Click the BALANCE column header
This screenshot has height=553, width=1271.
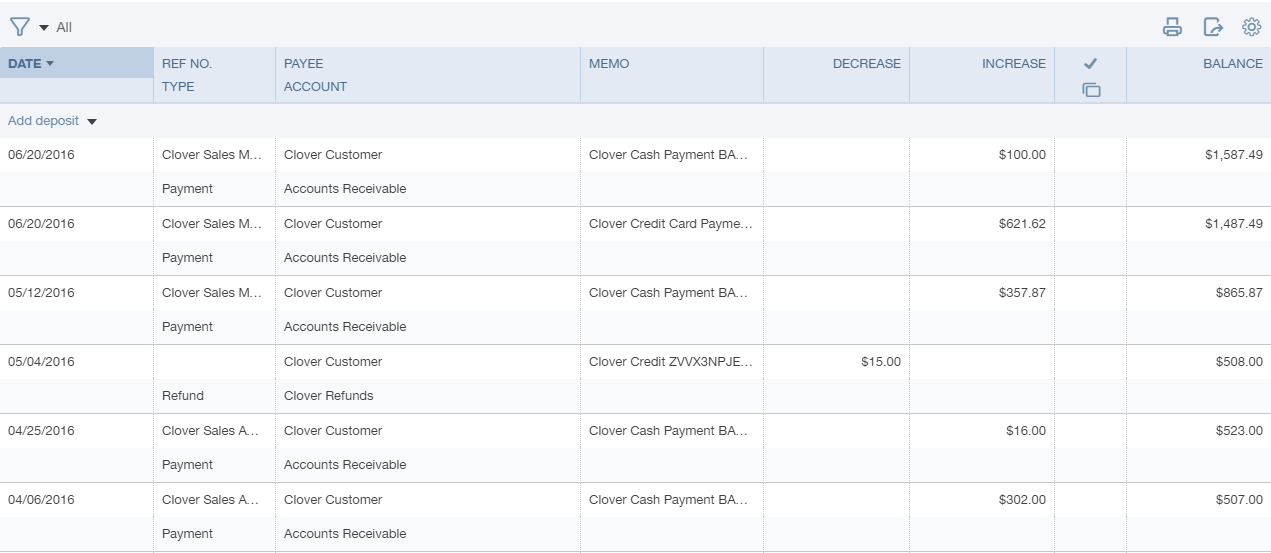coord(1232,63)
